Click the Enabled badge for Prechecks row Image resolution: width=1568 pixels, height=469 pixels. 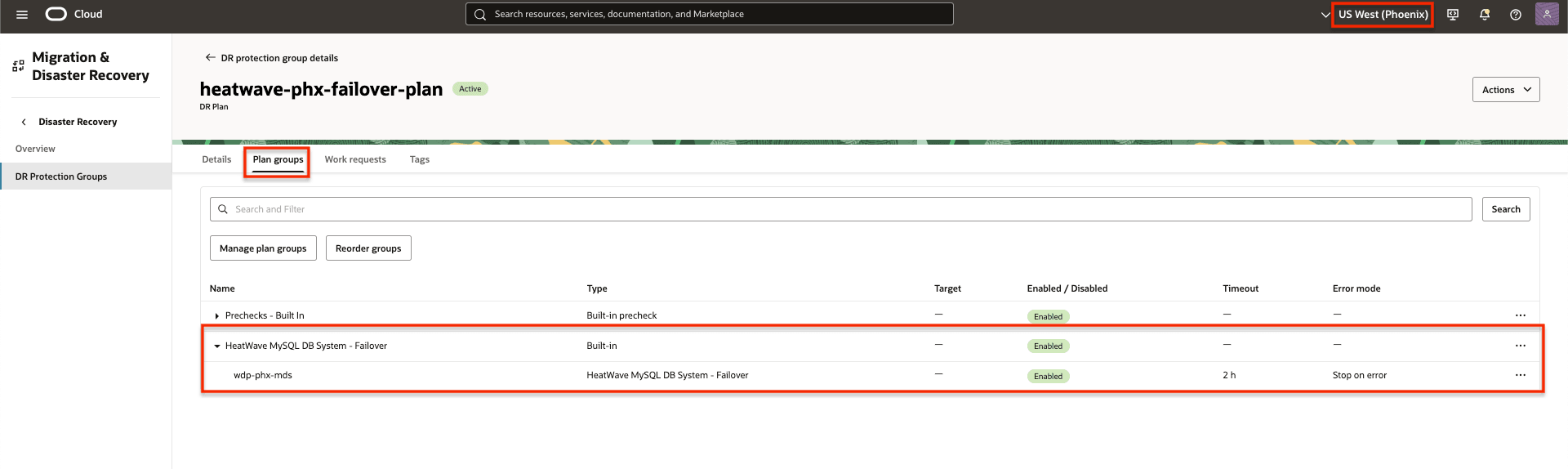(x=1049, y=316)
